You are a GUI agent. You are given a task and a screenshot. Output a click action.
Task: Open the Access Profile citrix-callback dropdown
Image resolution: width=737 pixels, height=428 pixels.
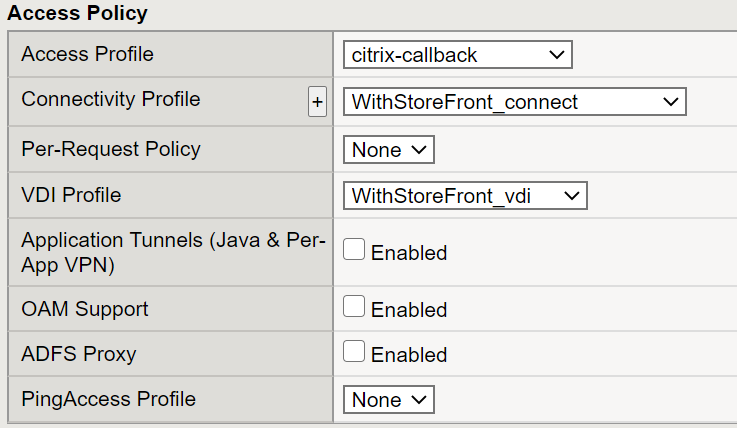point(456,55)
